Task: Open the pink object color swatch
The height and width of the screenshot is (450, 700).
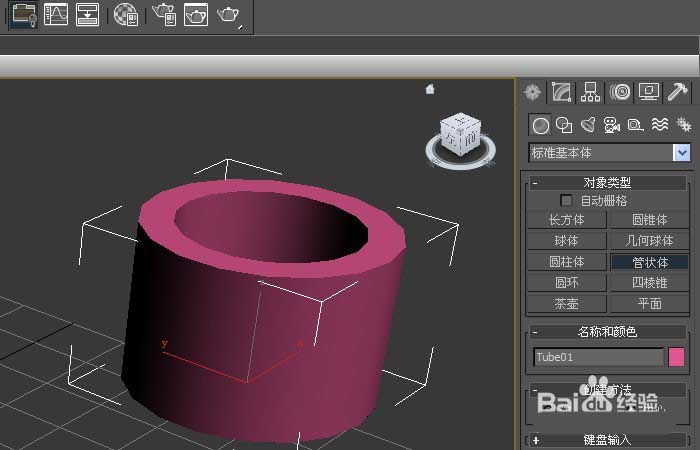Action: pos(677,357)
